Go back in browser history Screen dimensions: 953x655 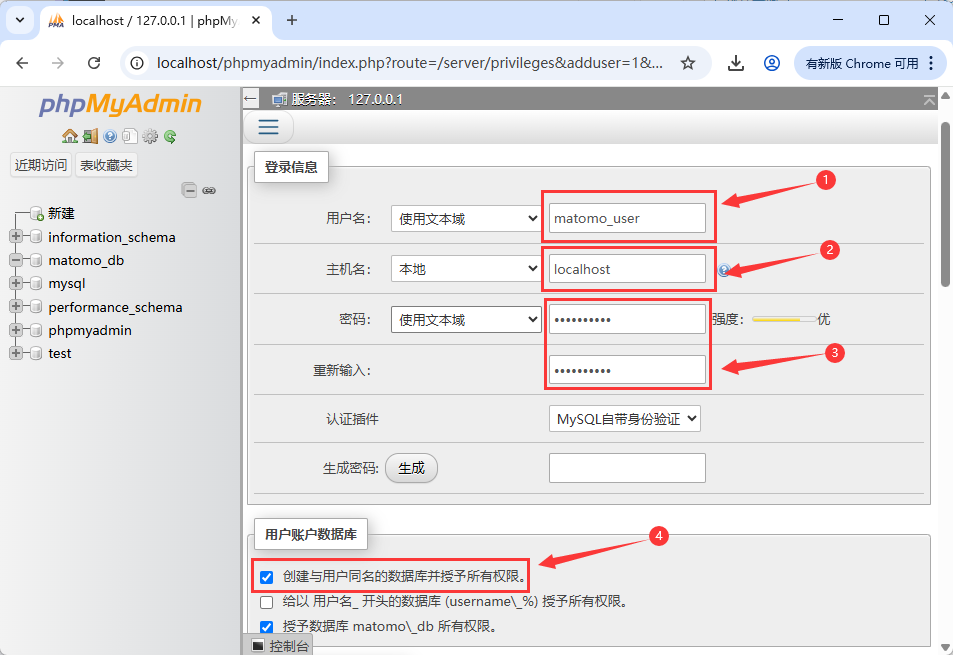click(x=22, y=63)
